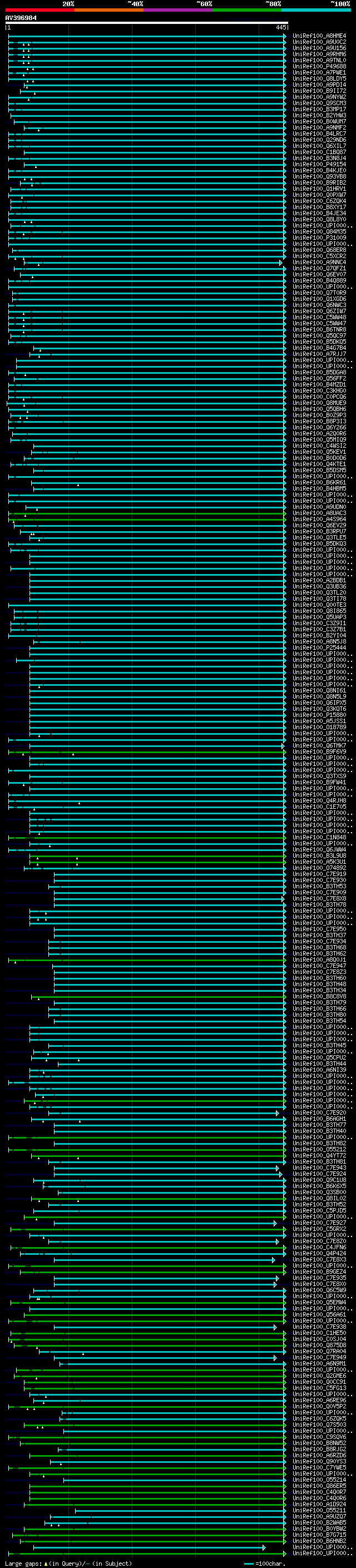Select hit label UniRef100_B6AGH1
The image size is (356, 1568).
319,1119
